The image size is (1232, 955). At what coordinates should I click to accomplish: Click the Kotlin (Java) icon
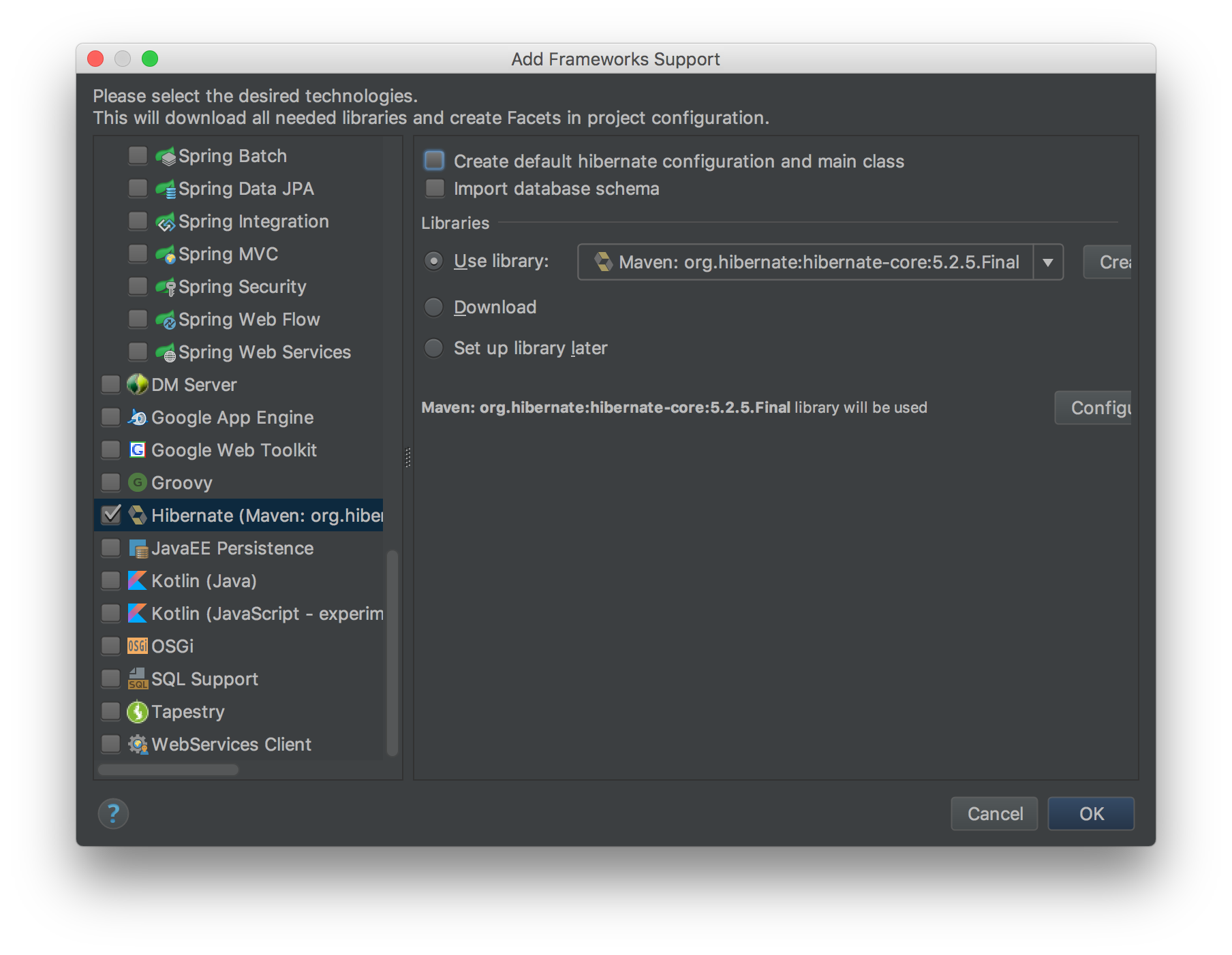tap(138, 581)
